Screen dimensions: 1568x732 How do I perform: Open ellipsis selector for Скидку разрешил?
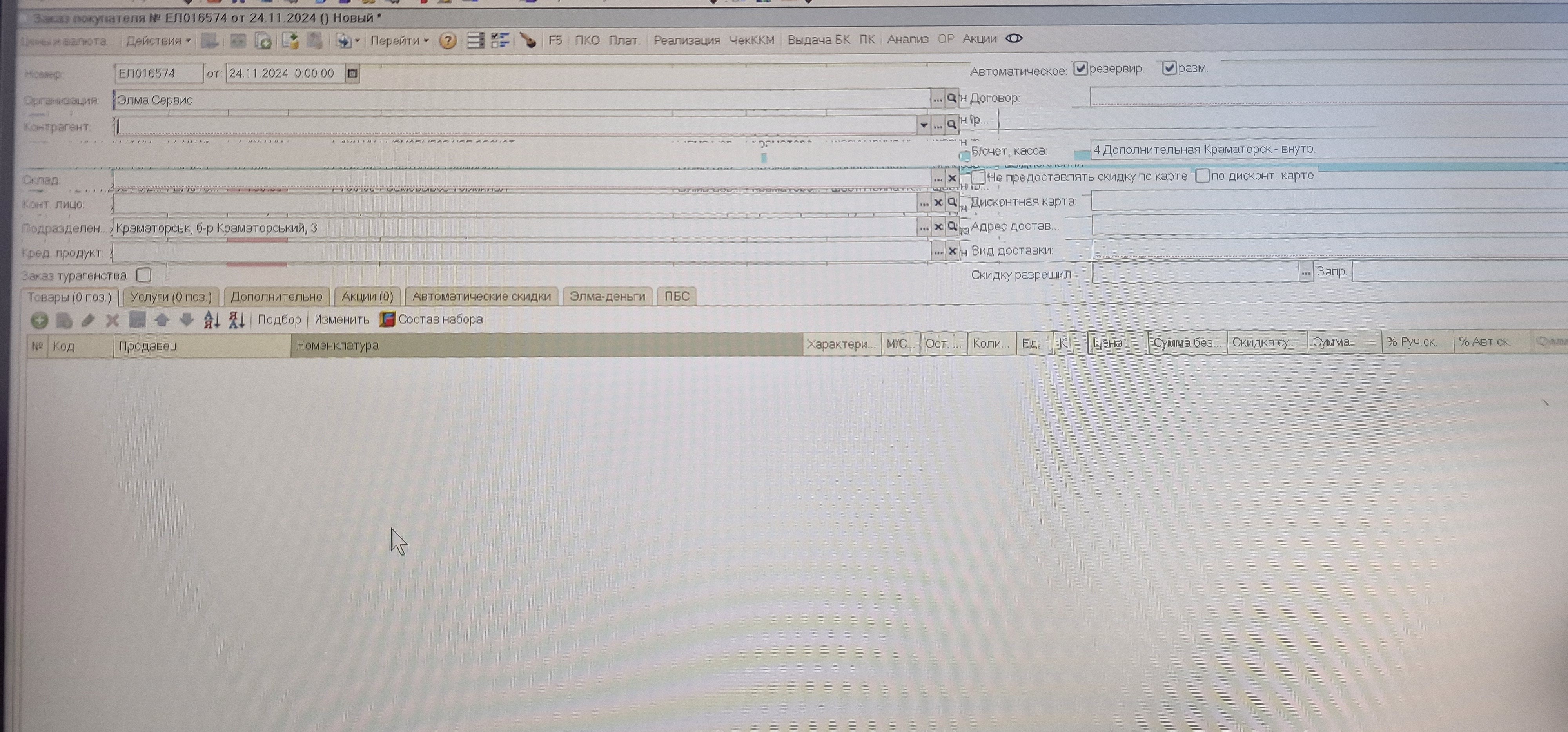point(1306,273)
